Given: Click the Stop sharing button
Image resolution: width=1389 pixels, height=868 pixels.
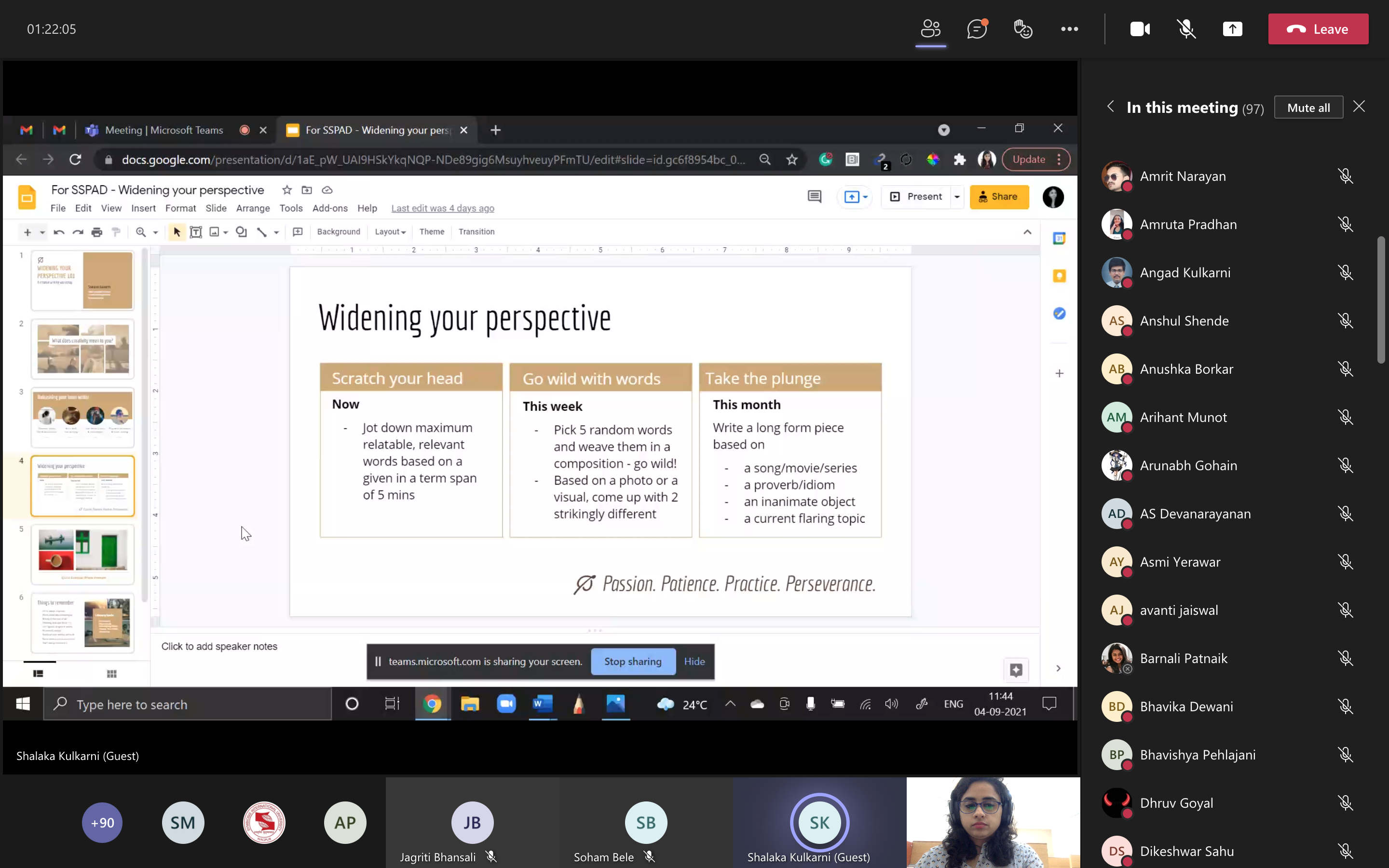Looking at the screenshot, I should click(x=632, y=661).
